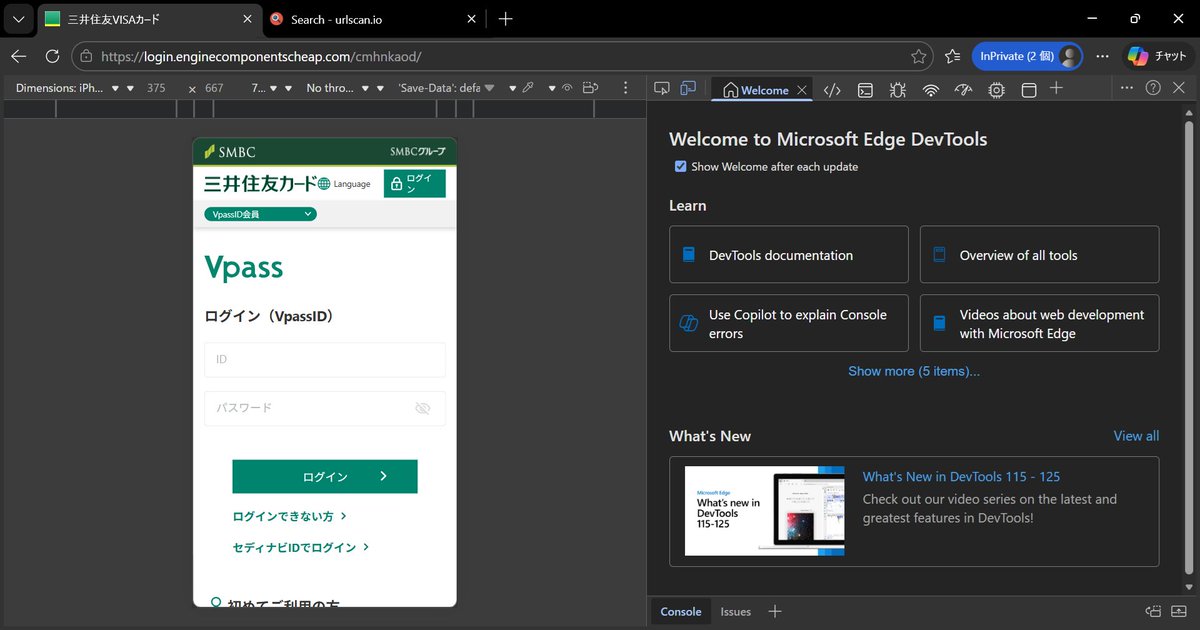Open the What's New video thumbnail
The width and height of the screenshot is (1200, 630).
tap(764, 510)
